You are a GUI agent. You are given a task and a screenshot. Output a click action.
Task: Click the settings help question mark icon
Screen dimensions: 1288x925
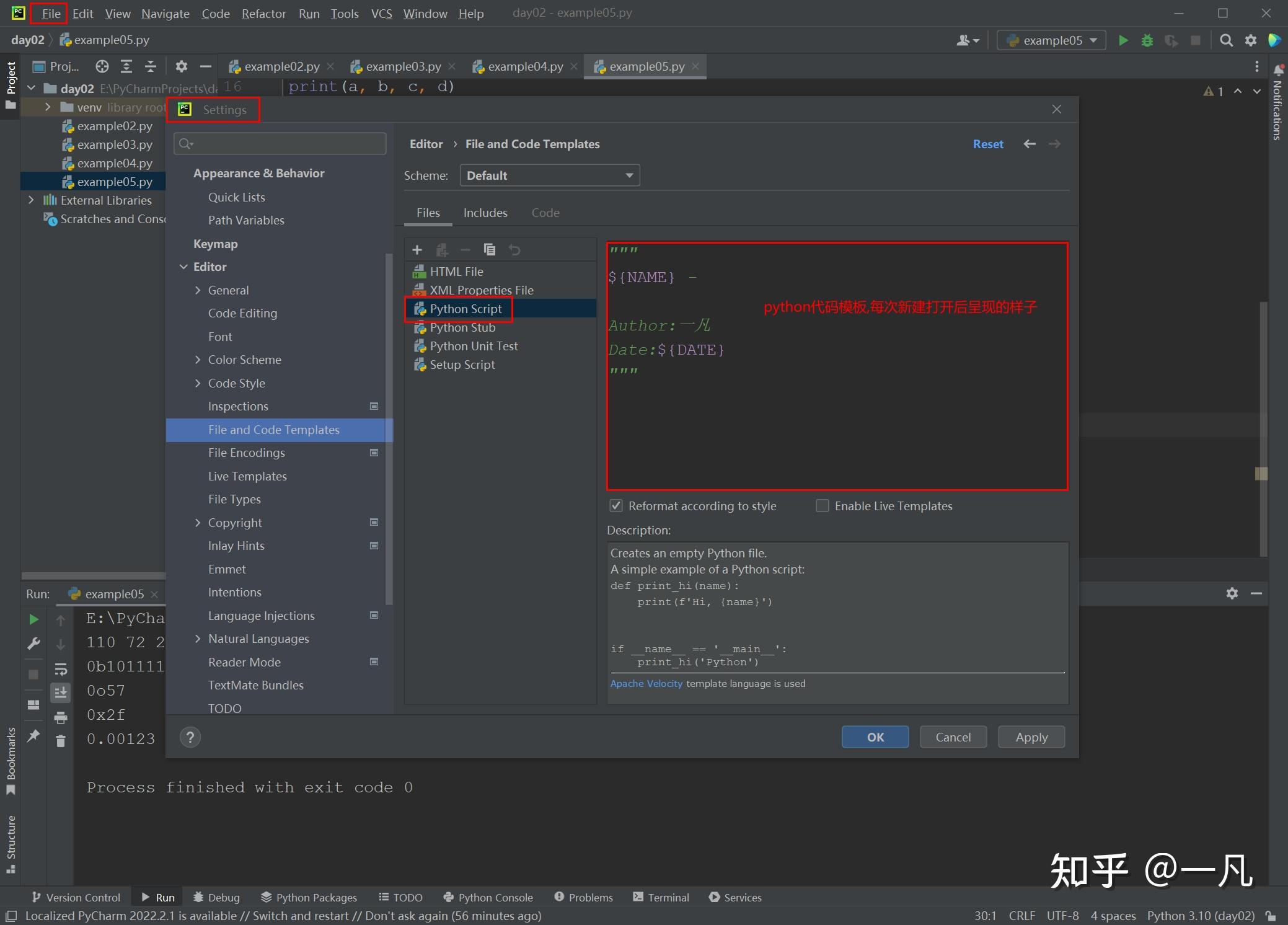coord(190,737)
